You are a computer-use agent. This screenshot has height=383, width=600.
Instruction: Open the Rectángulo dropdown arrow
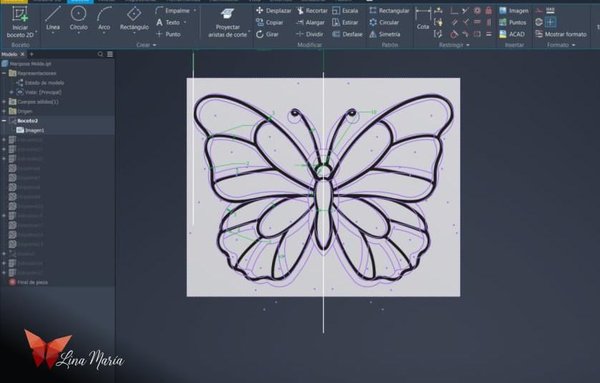click(134, 34)
